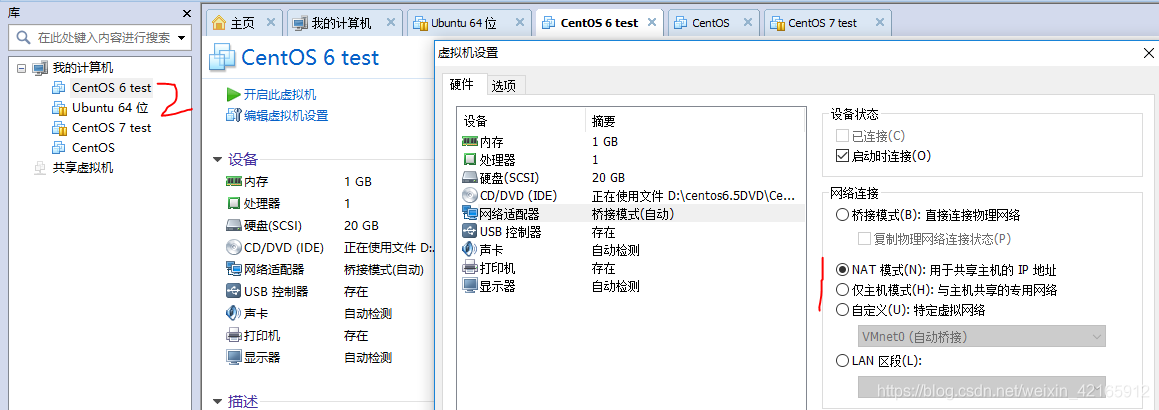The width and height of the screenshot is (1159, 410).
Task: Click 打印机 icon in summary devices
Action: point(234,335)
